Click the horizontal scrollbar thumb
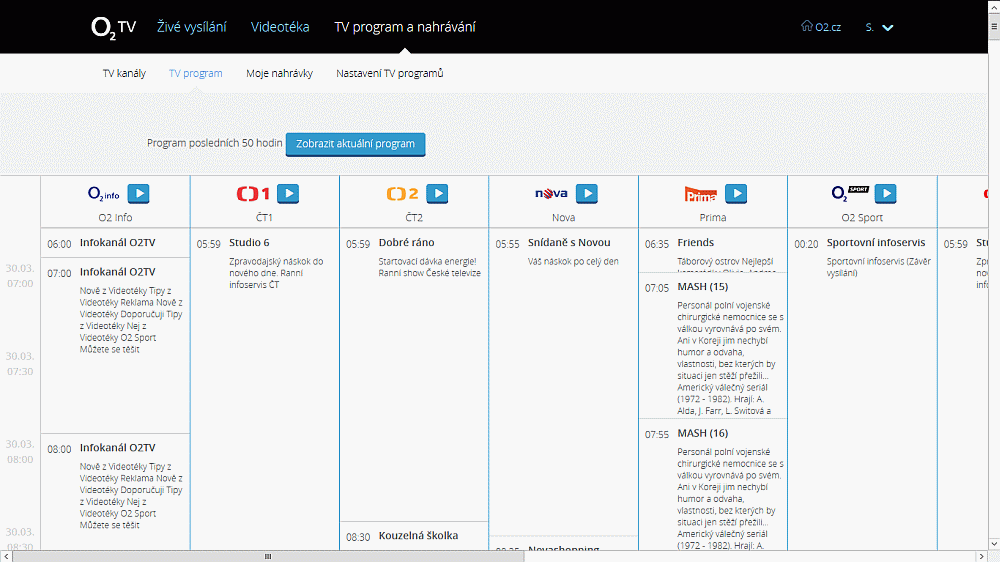 click(x=268, y=556)
